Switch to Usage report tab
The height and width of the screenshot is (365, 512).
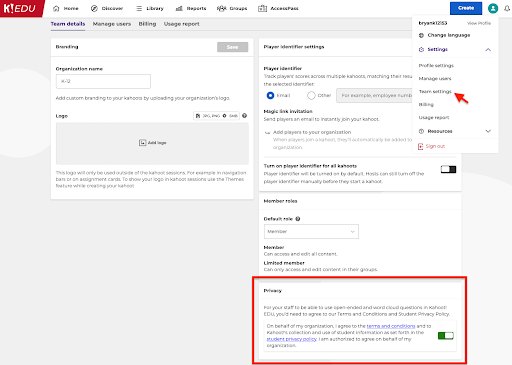pyautogui.click(x=181, y=24)
